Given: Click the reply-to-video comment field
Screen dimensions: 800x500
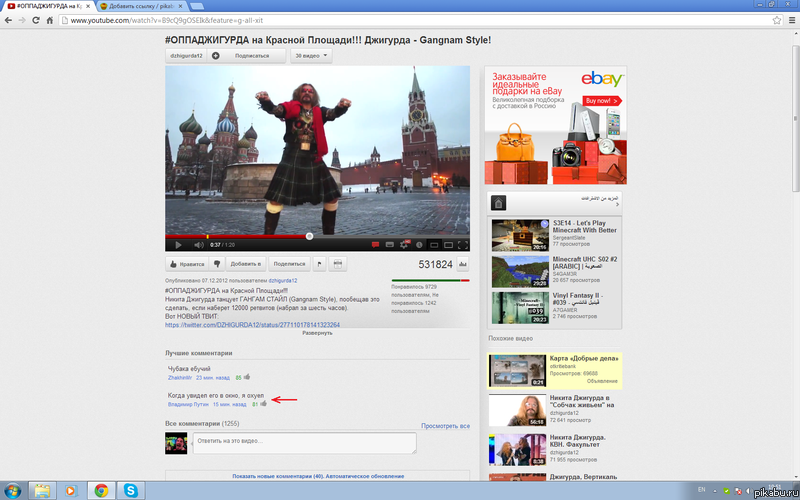Looking at the screenshot, I should pos(305,443).
